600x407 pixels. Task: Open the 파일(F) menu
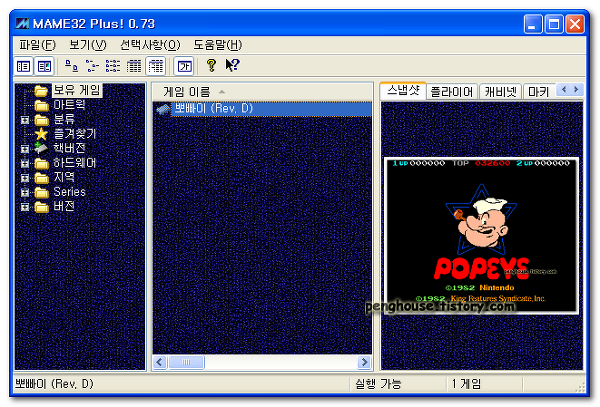pyautogui.click(x=38, y=45)
